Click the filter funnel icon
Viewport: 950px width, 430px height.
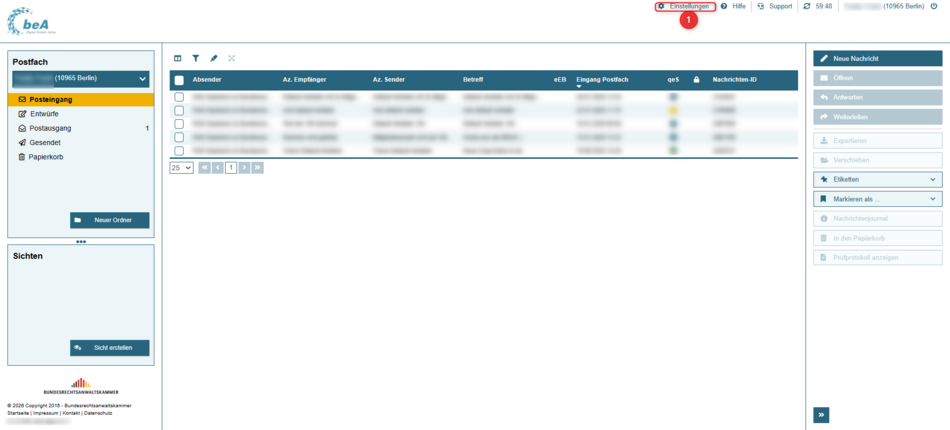(196, 59)
